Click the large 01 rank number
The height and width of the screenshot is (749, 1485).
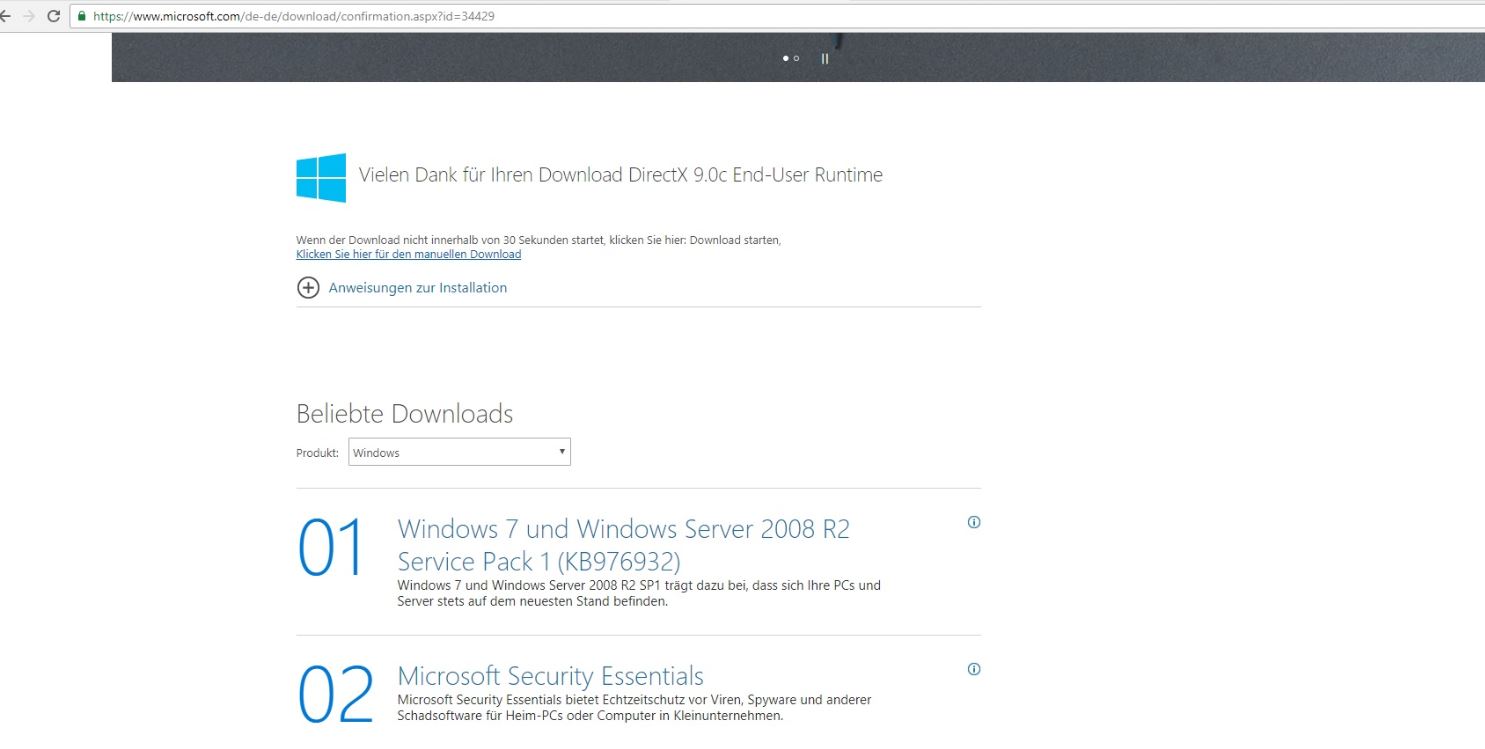coord(332,548)
